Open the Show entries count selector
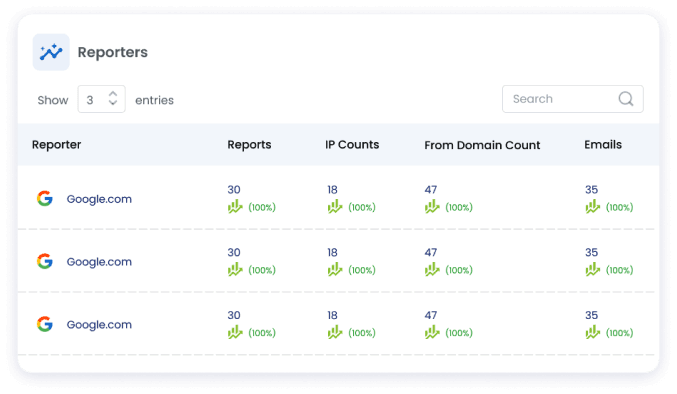This screenshot has width=677, height=394. tap(101, 99)
